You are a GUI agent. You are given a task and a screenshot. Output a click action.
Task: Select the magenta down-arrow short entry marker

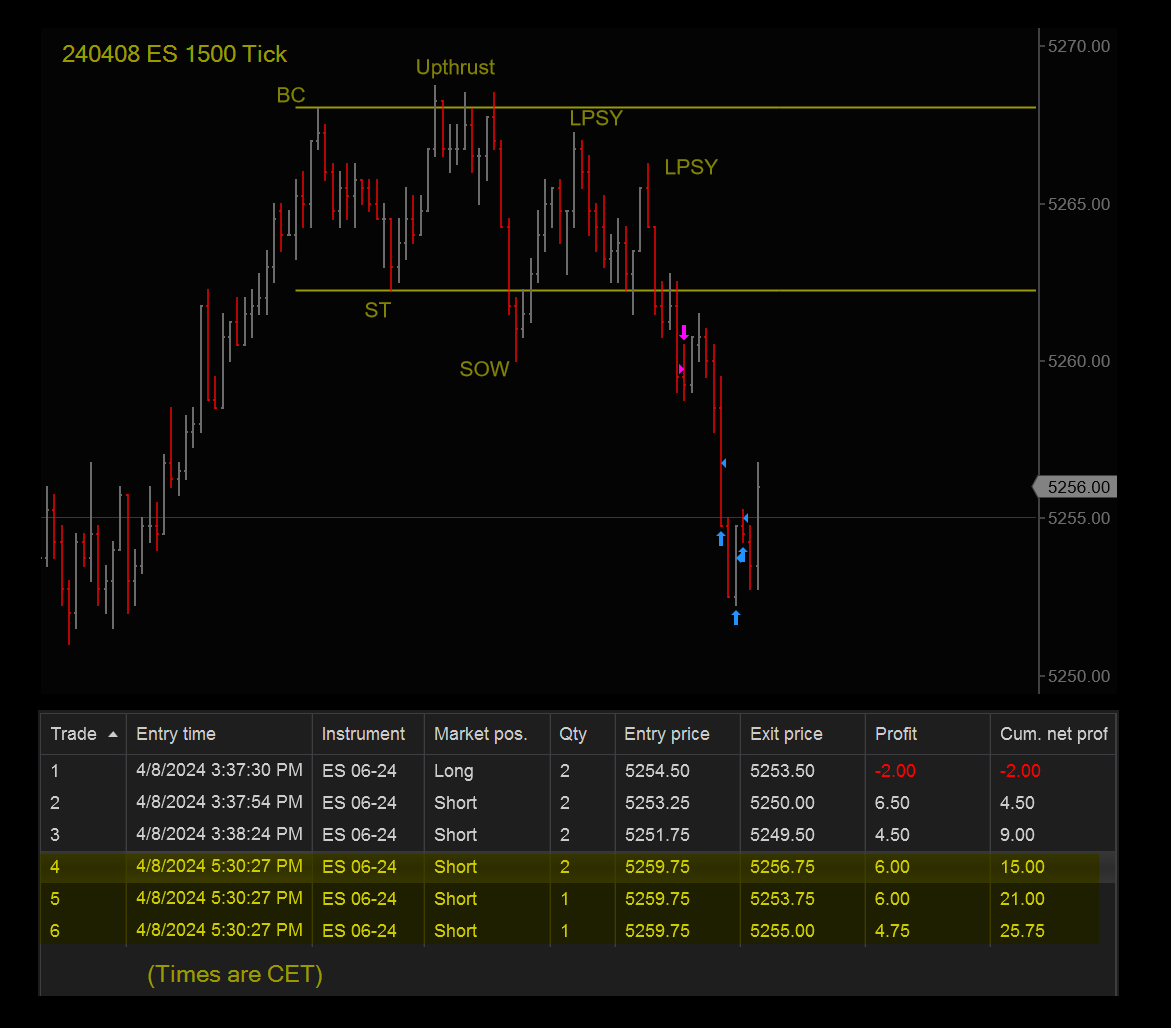[684, 333]
